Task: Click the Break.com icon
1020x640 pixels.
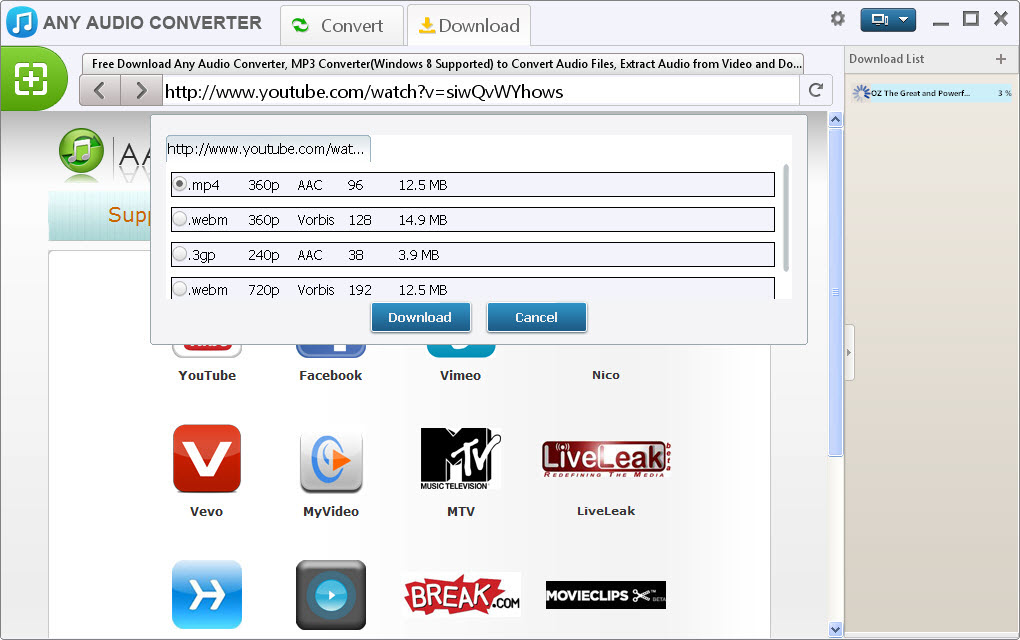Action: pos(460,594)
